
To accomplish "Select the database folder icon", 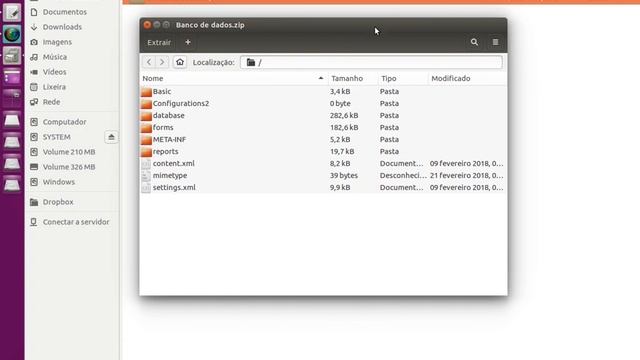I will (x=146, y=116).
